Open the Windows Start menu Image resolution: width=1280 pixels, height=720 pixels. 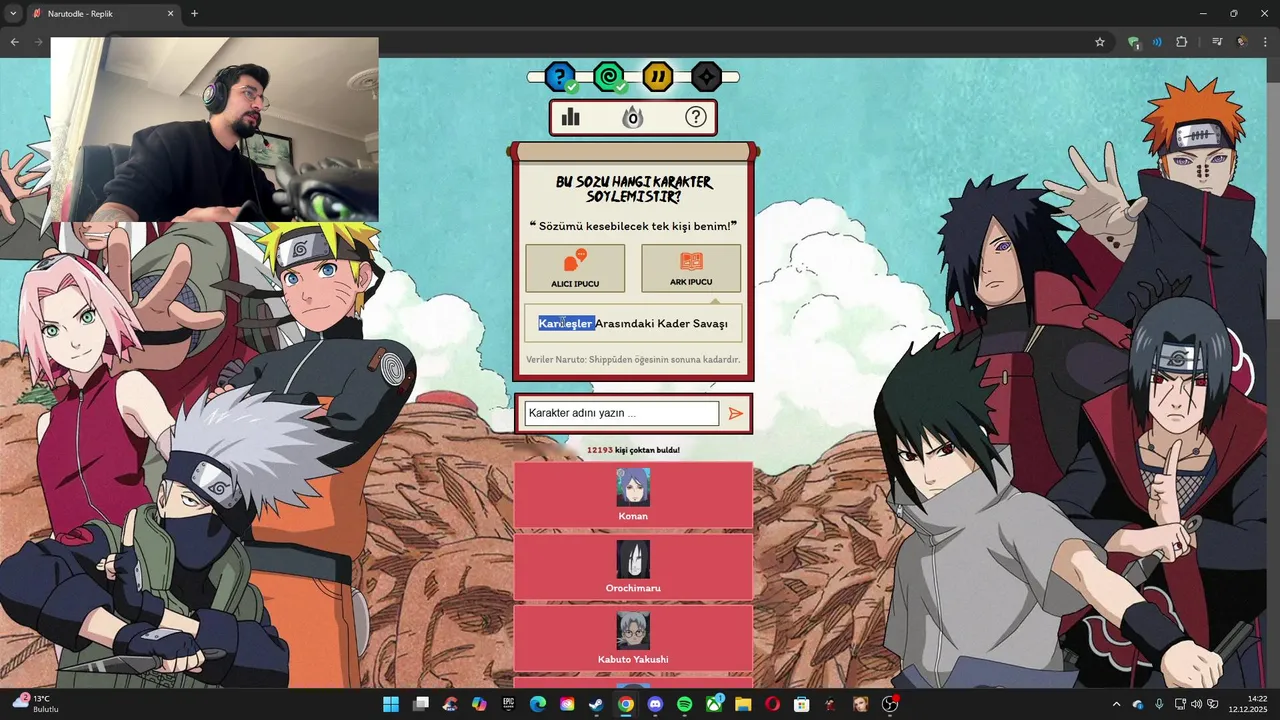click(x=390, y=704)
